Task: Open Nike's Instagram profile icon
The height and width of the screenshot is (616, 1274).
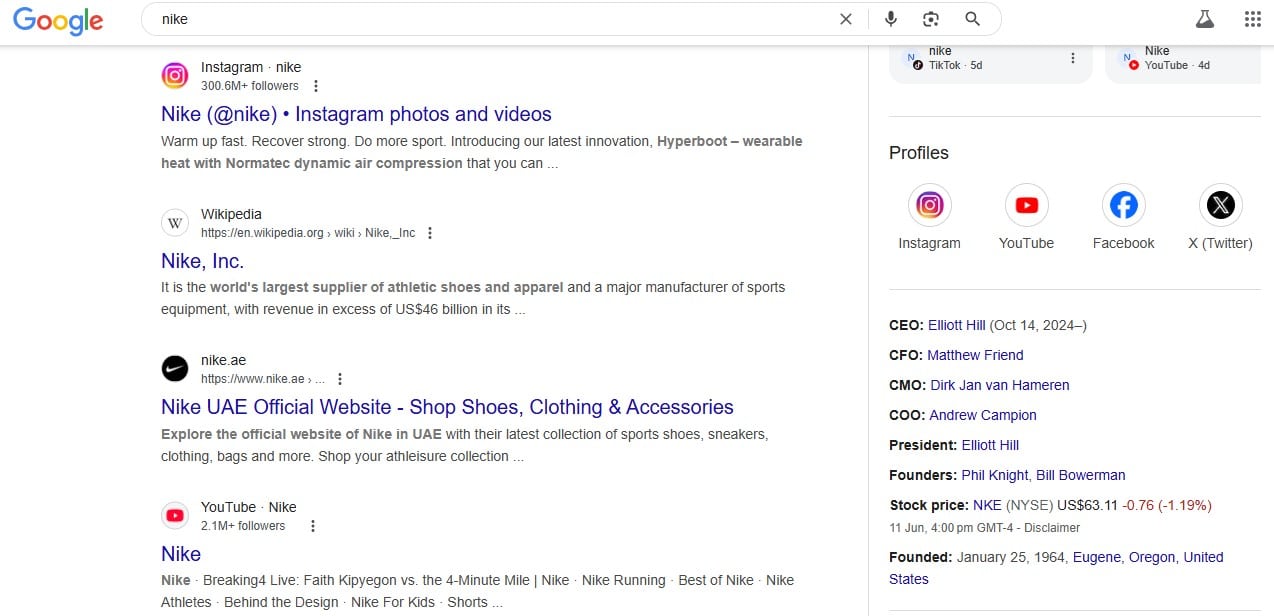Action: pos(929,205)
